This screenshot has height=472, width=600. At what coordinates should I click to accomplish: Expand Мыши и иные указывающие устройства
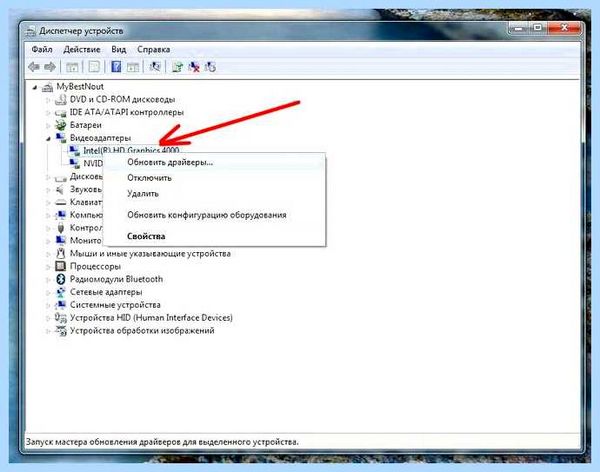point(48,254)
